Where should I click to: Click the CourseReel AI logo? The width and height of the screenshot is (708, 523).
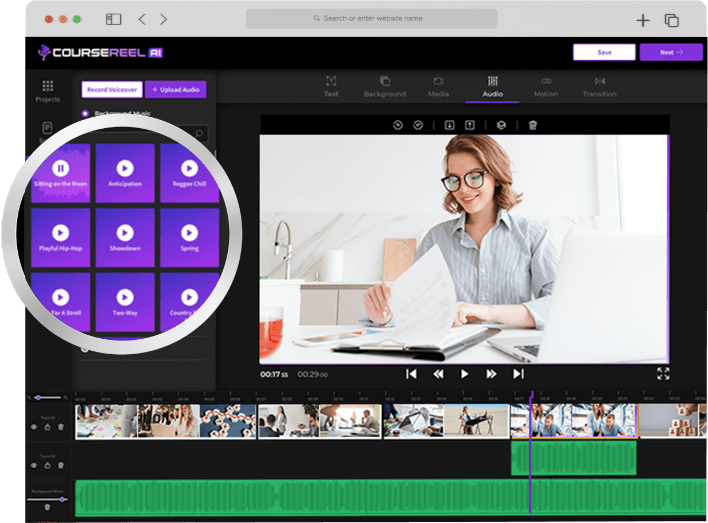pos(100,52)
